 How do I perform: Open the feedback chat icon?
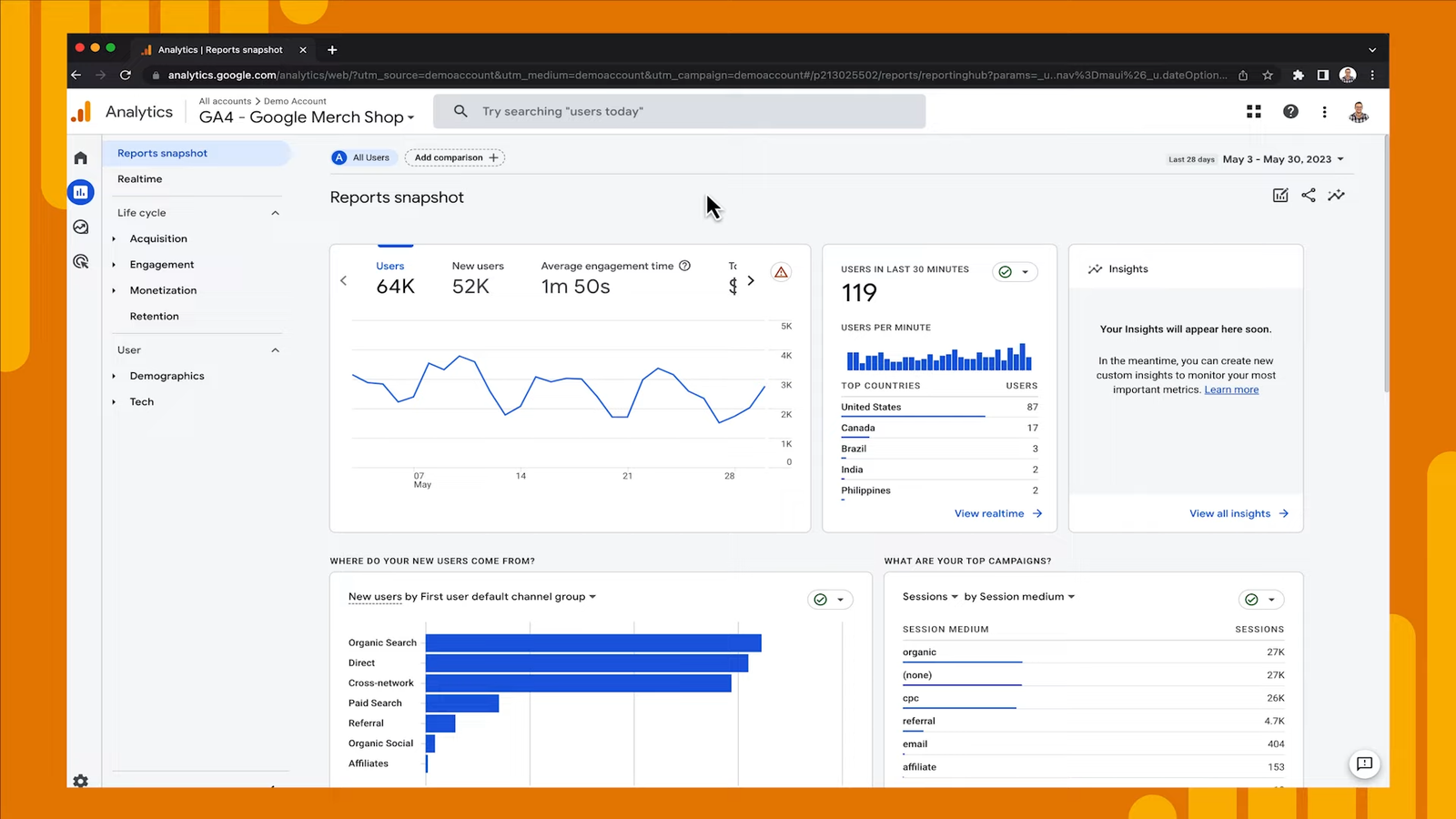point(1364,764)
